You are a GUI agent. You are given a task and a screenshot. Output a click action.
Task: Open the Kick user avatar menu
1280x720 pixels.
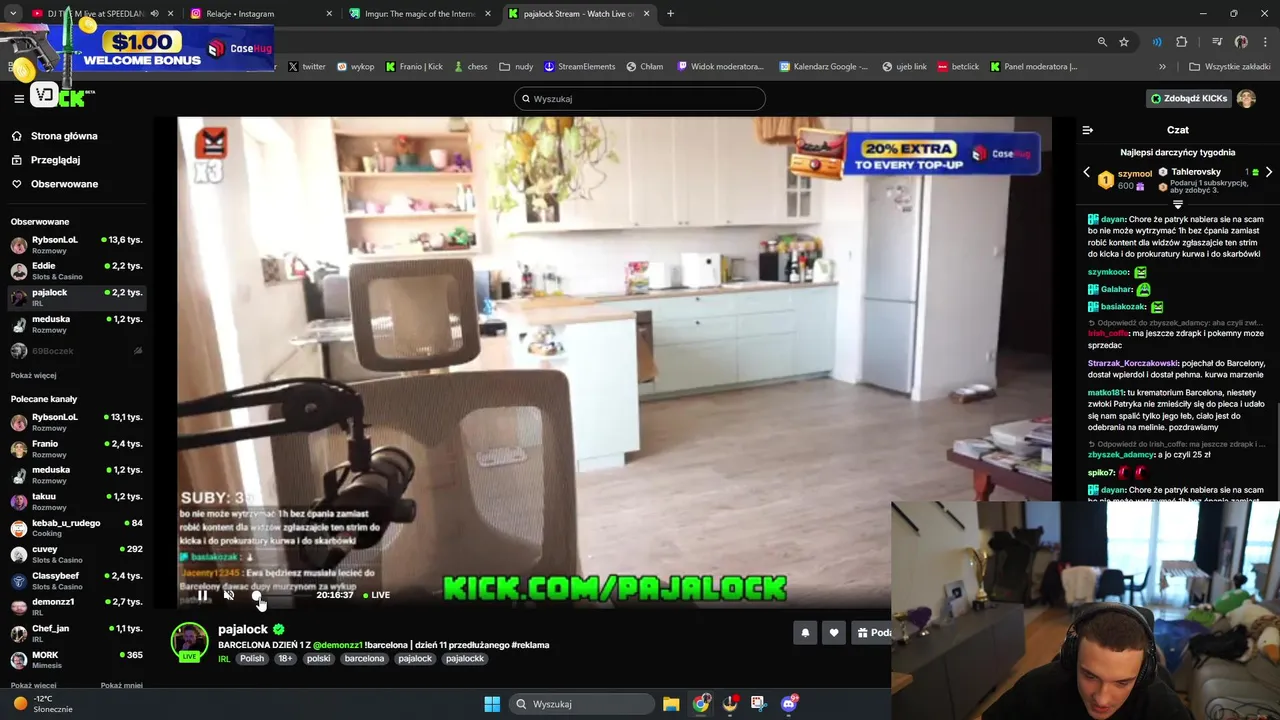click(x=1246, y=99)
